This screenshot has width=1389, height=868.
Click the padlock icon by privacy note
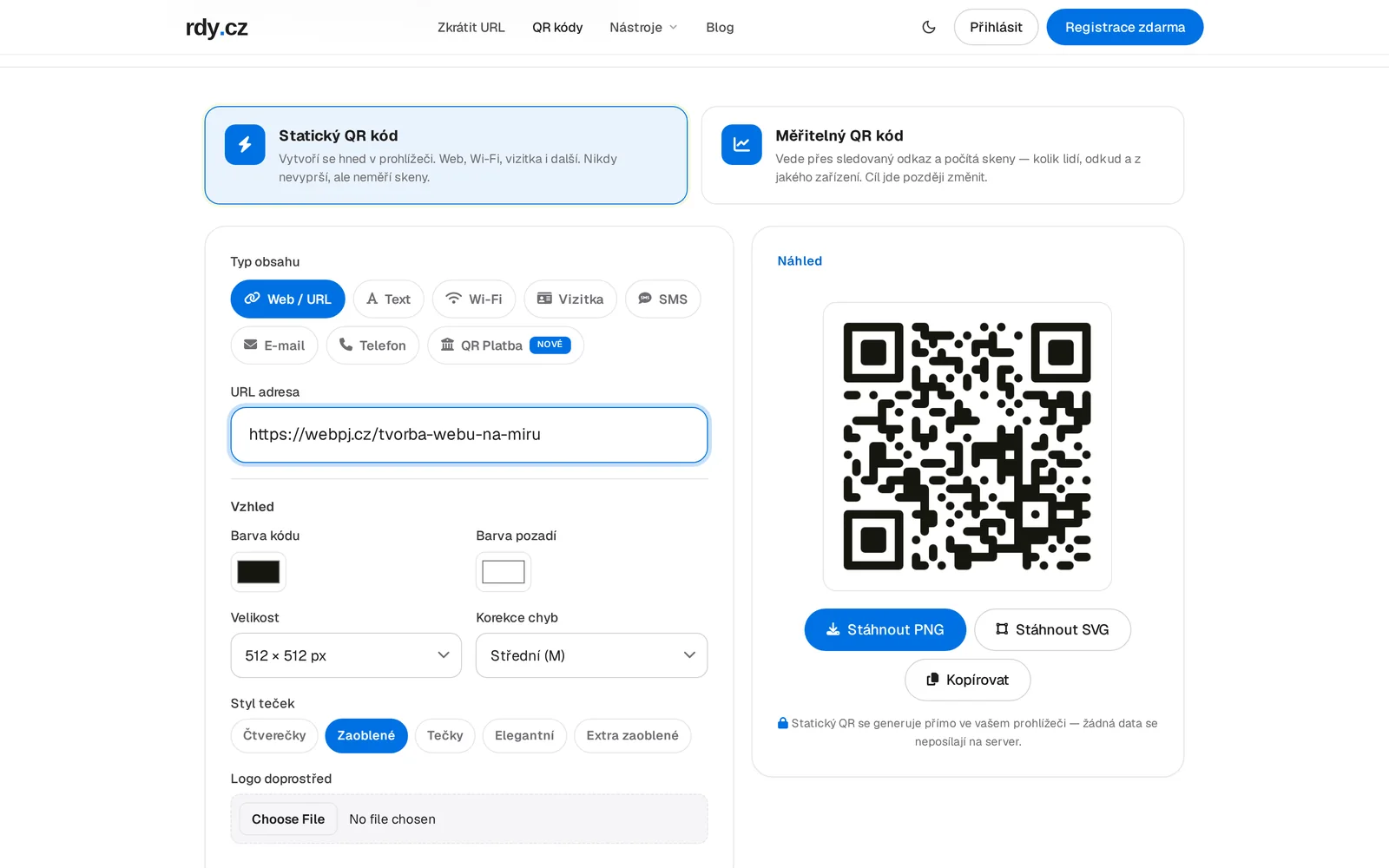click(x=782, y=722)
